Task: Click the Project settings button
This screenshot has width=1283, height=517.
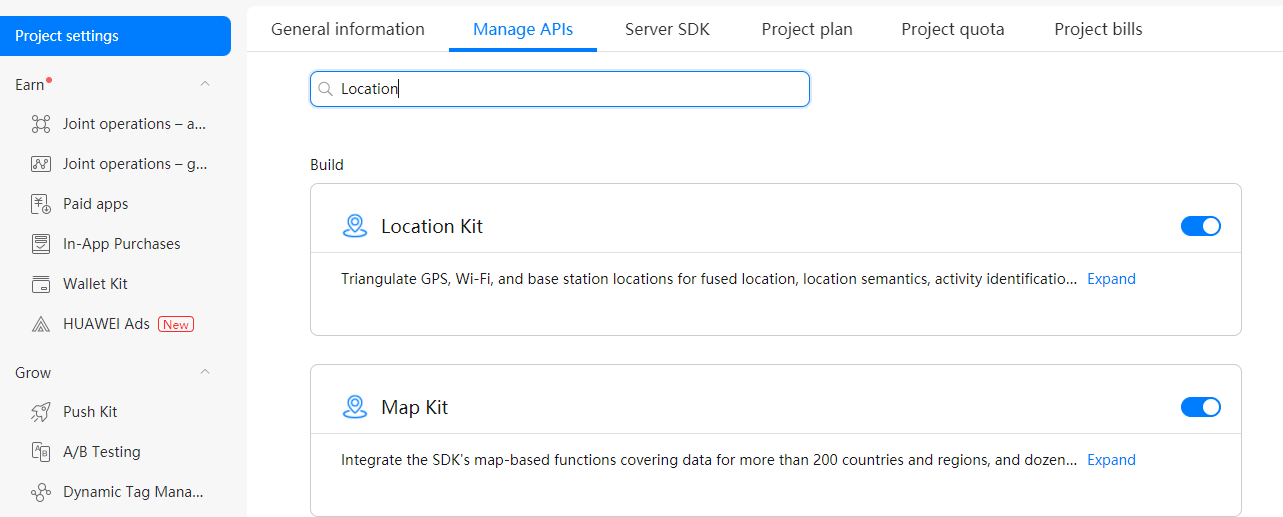Action: (x=115, y=36)
